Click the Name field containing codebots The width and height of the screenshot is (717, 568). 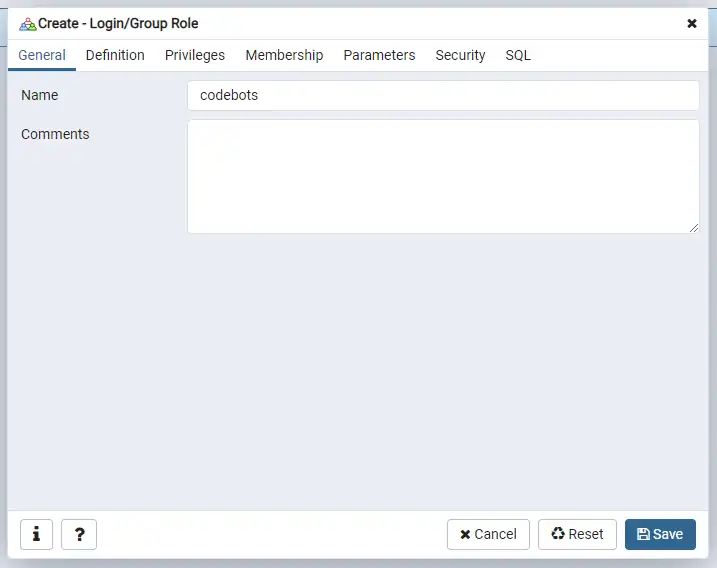click(443, 96)
